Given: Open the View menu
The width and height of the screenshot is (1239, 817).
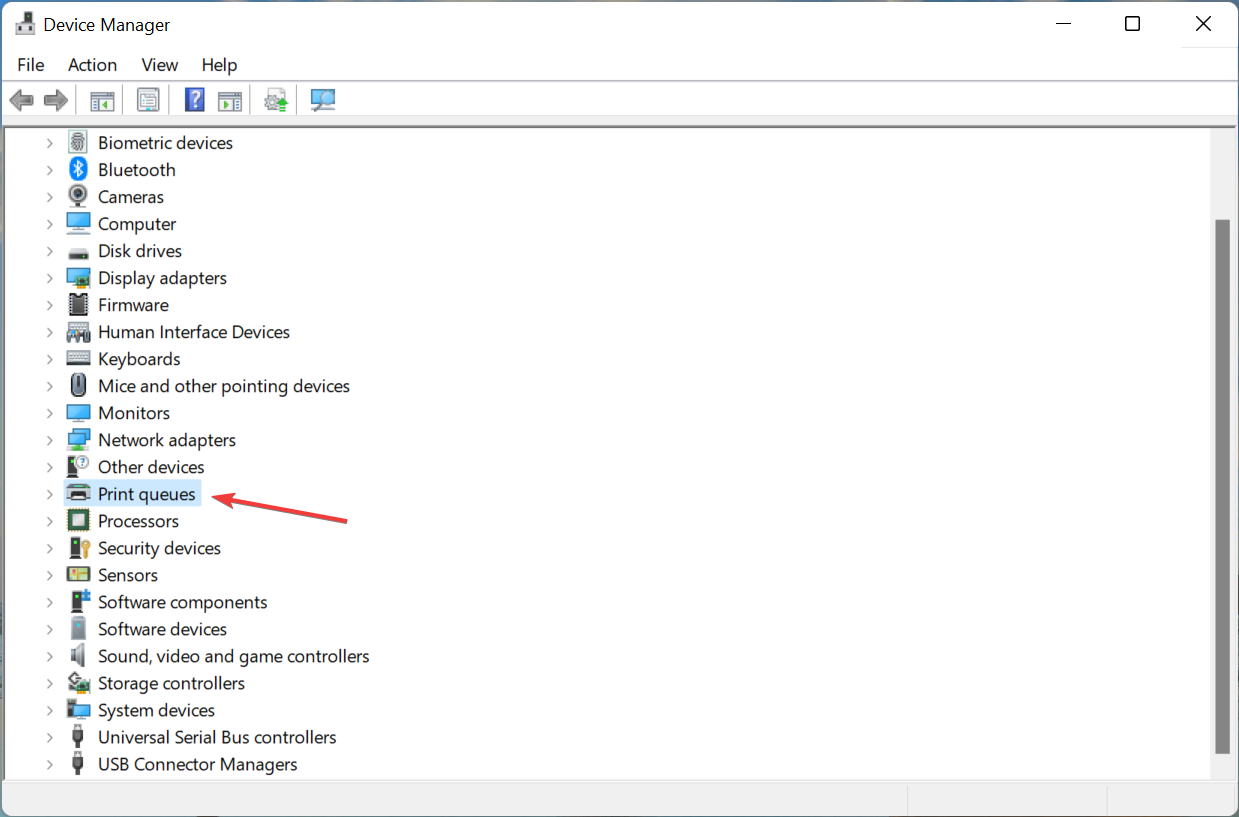Looking at the screenshot, I should 159,64.
